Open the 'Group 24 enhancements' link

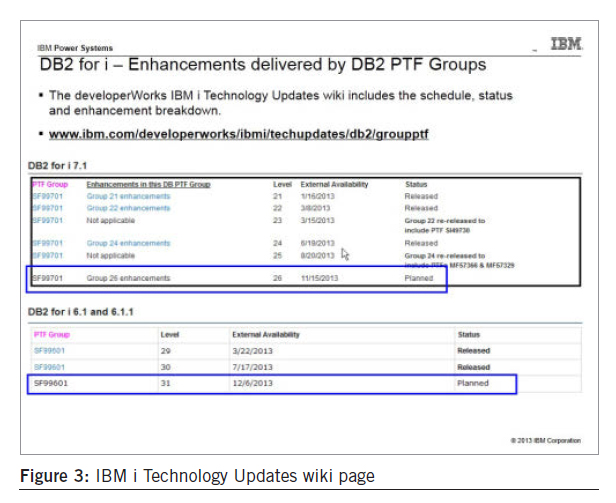click(x=128, y=243)
